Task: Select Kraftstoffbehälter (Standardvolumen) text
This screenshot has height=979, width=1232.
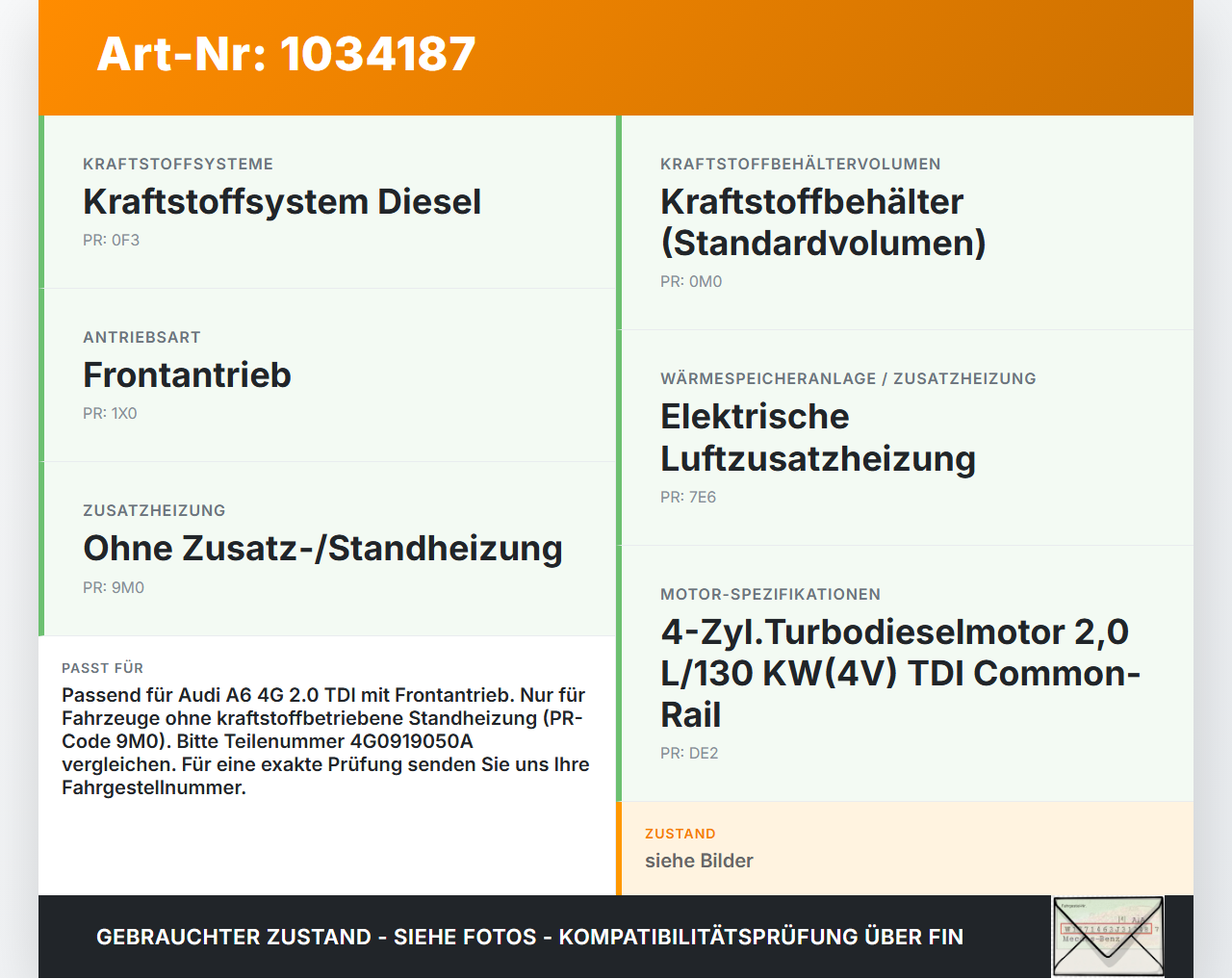Action: tap(824, 222)
